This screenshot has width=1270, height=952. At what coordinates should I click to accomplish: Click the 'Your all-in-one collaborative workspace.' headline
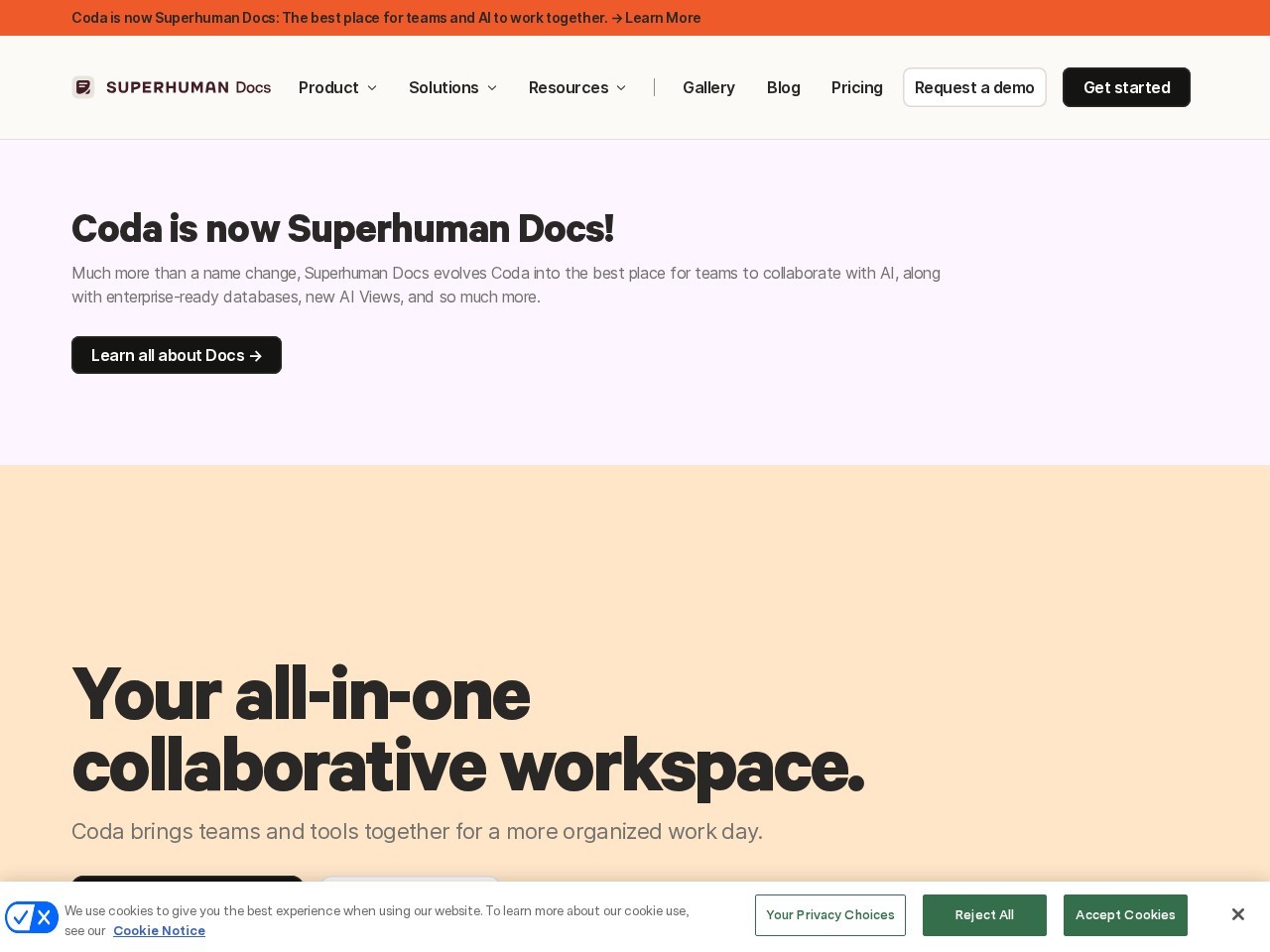(468, 730)
